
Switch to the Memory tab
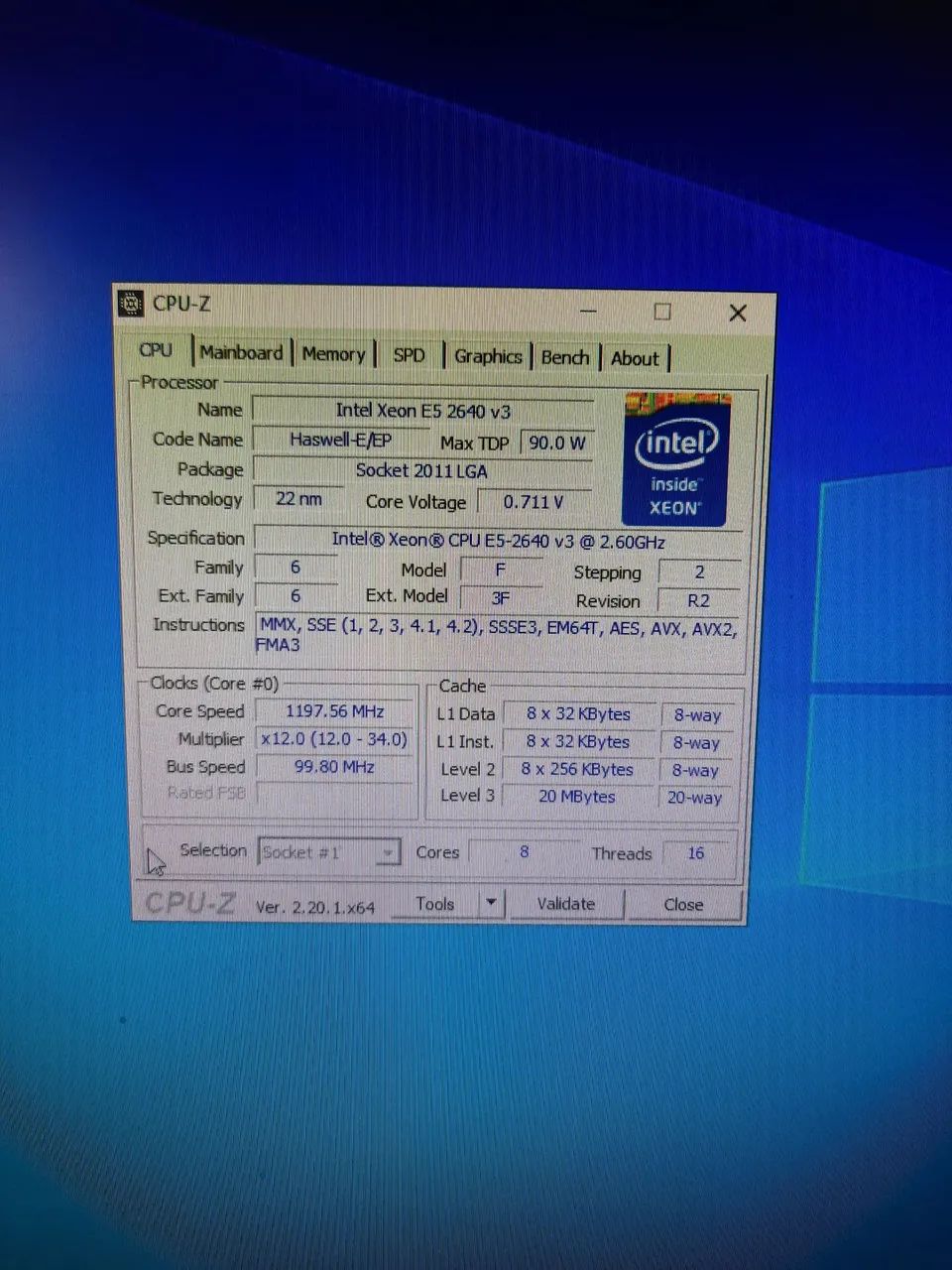pyautogui.click(x=333, y=354)
